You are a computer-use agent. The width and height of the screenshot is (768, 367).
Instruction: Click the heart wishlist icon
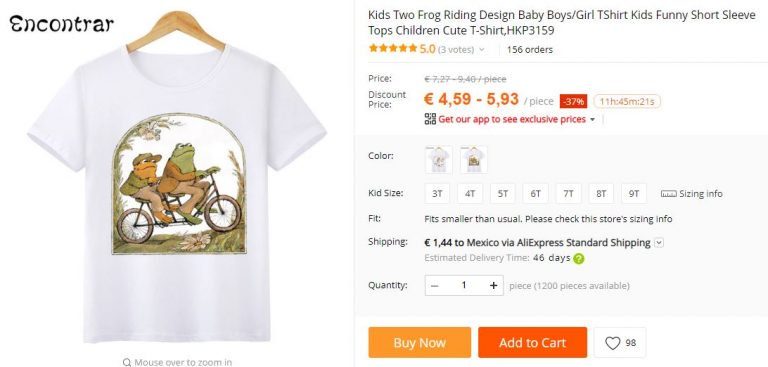point(612,343)
